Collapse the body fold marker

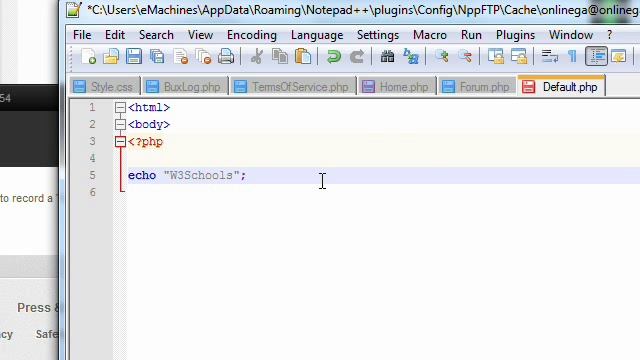tap(120, 124)
